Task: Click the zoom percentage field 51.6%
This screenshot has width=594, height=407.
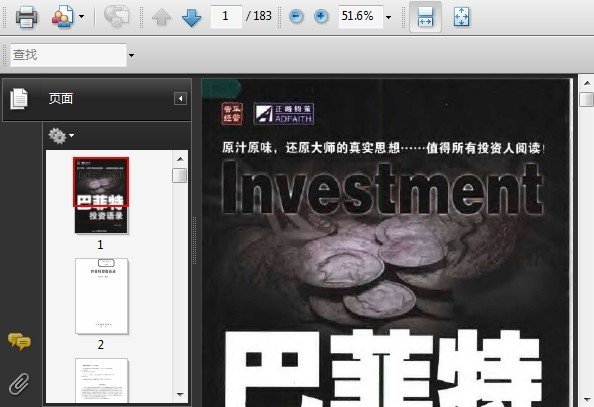Action: pos(360,16)
